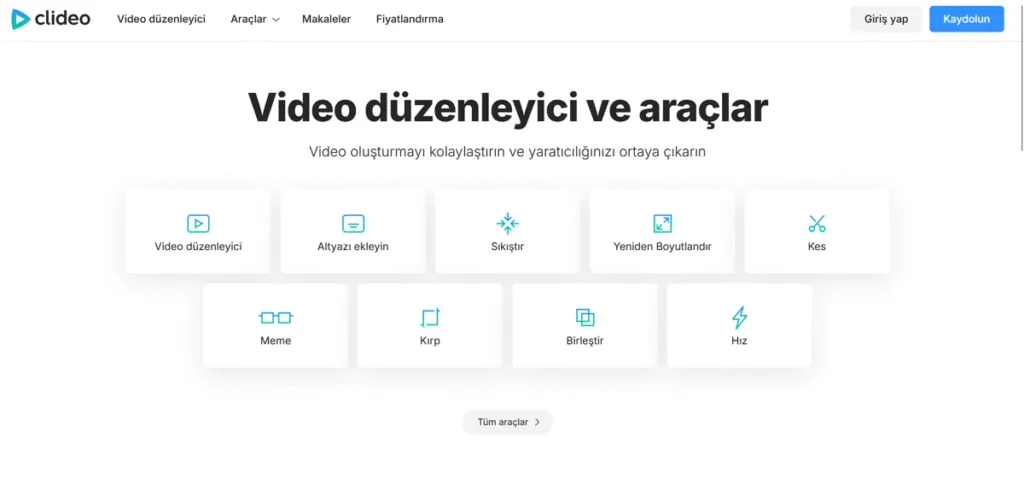1024x489 pixels.
Task: Open the Fiyatlandırma pricing page
Action: click(409, 19)
